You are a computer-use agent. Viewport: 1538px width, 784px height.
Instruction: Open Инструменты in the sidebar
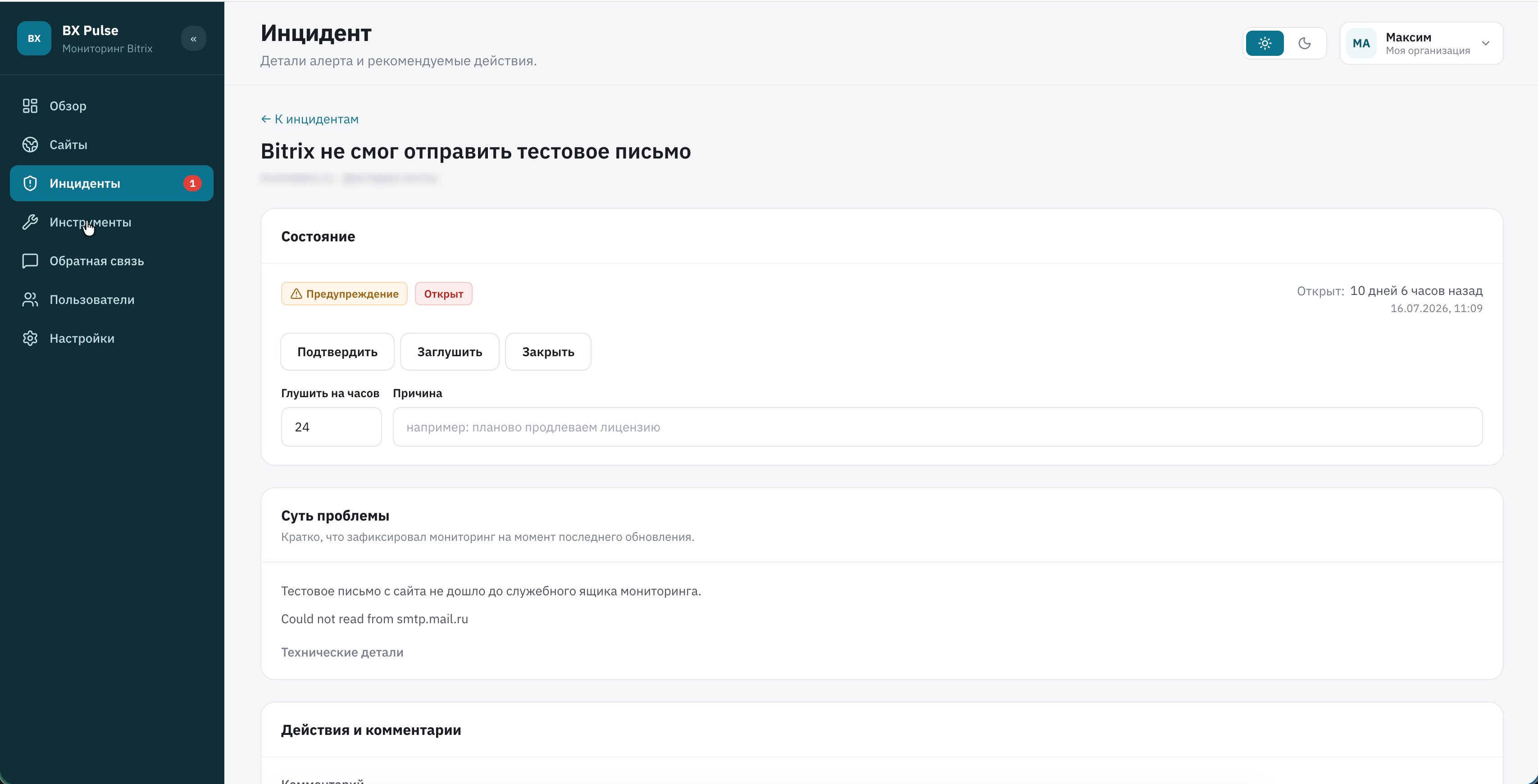[112, 222]
